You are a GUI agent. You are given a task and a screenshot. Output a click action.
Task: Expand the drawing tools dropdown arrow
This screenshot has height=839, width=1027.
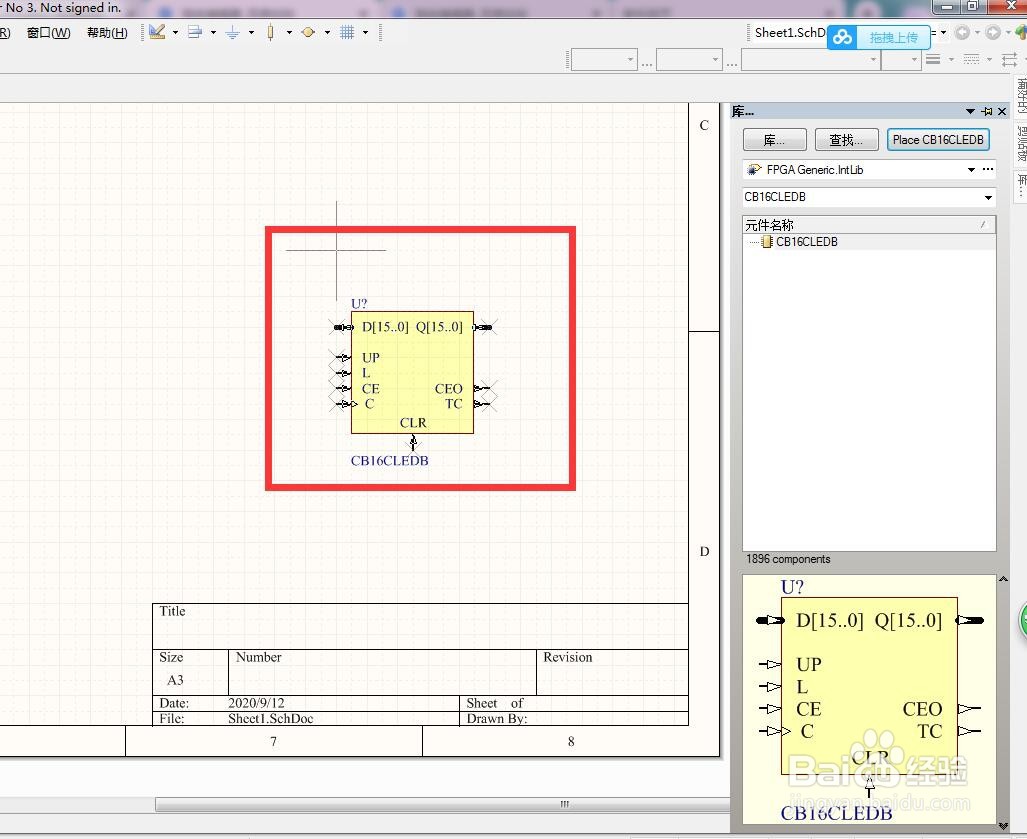(x=175, y=32)
